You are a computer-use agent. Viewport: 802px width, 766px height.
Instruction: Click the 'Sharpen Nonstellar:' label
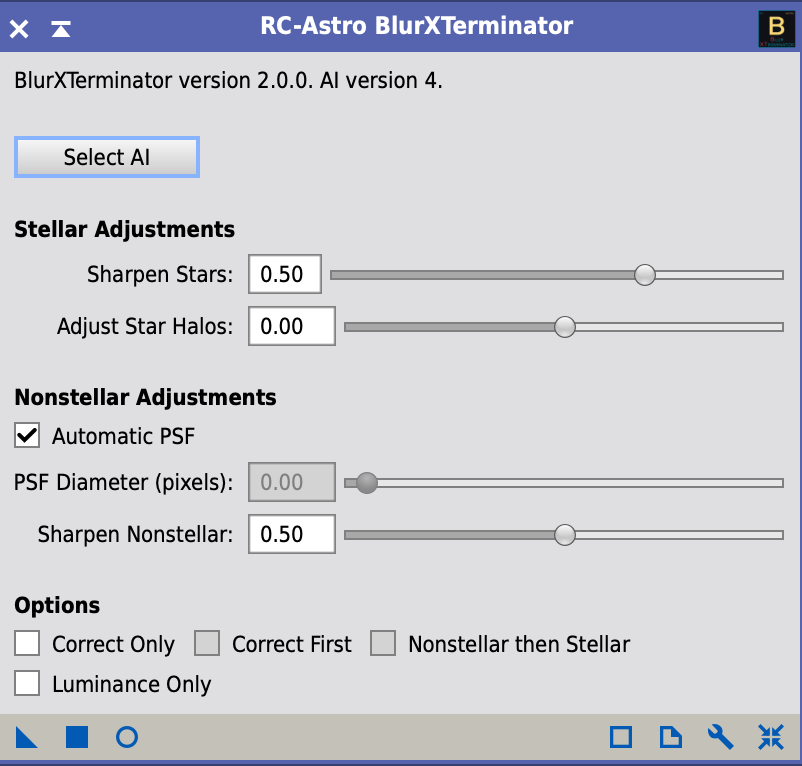[135, 535]
